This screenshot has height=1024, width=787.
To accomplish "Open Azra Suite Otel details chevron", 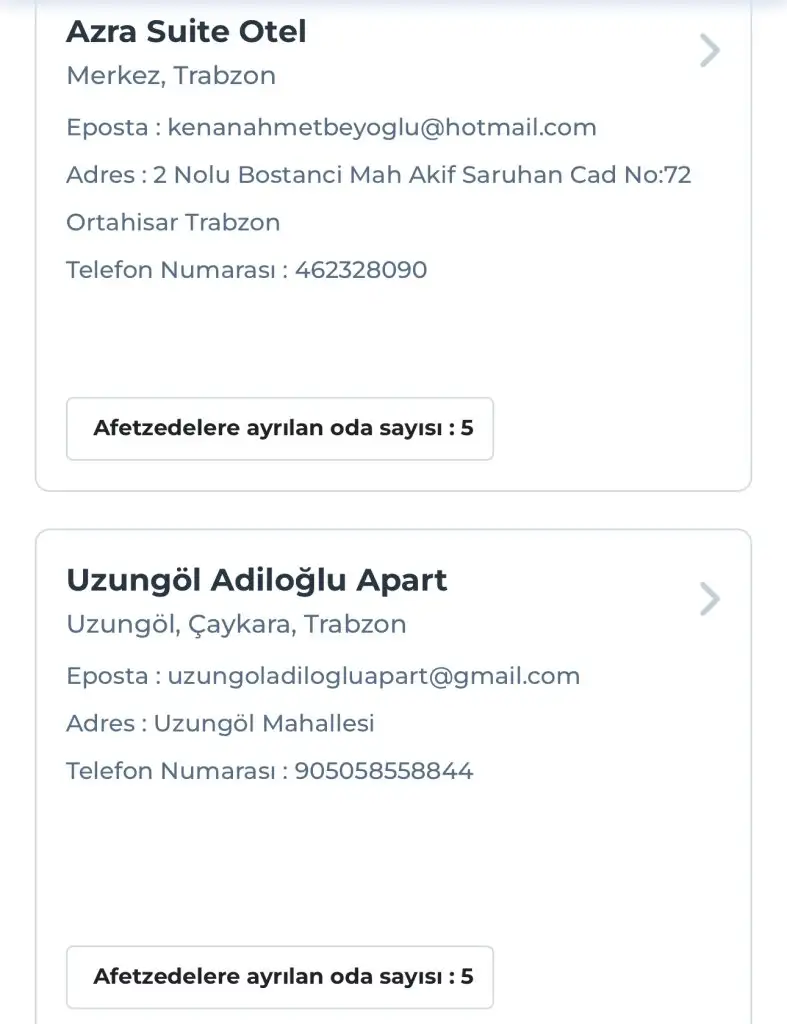I will click(709, 50).
